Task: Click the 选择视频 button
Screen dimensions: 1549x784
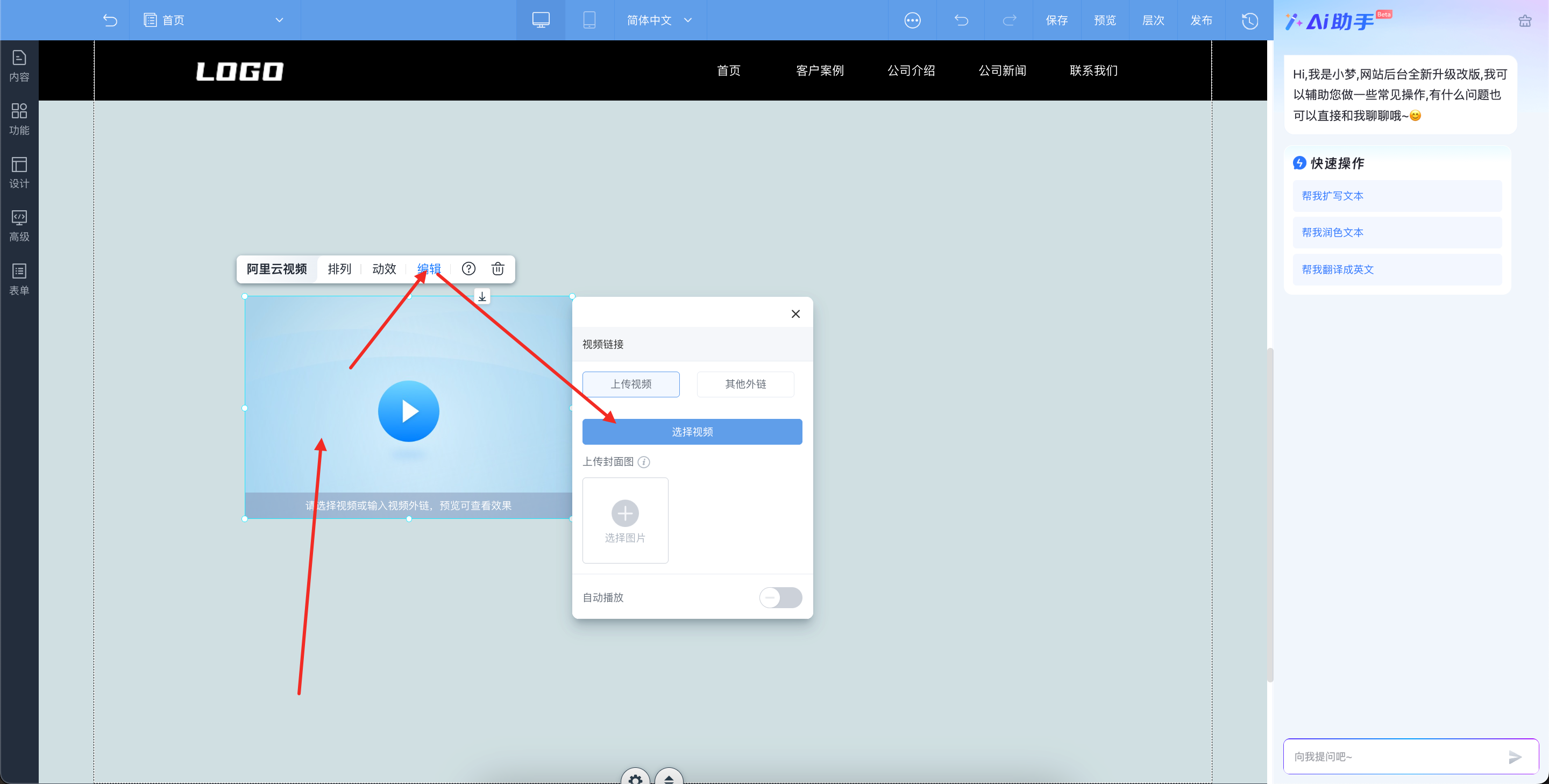Action: 692,432
